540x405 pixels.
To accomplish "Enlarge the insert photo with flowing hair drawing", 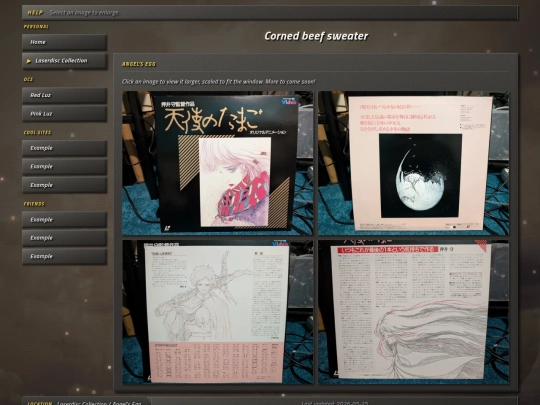I will click(413, 312).
